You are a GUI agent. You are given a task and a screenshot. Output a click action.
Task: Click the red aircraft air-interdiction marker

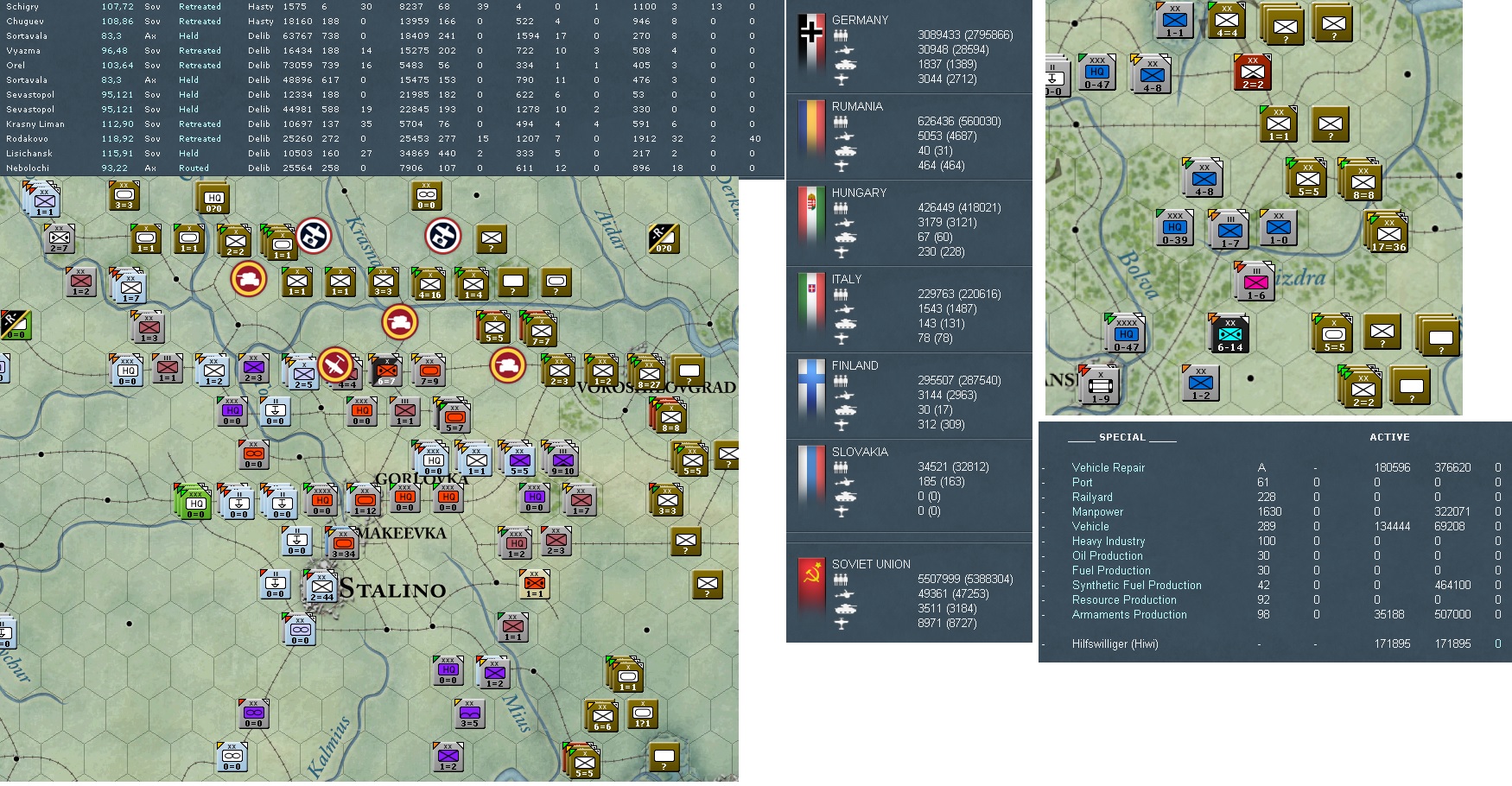tap(334, 365)
